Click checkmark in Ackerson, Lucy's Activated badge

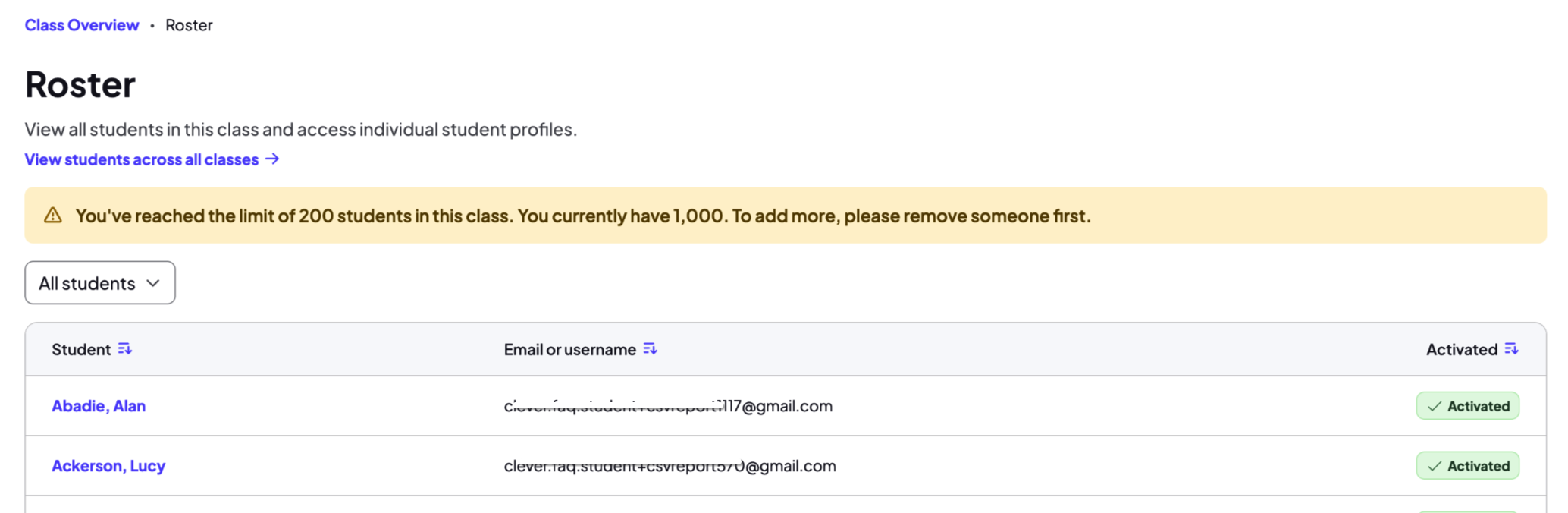[1435, 466]
